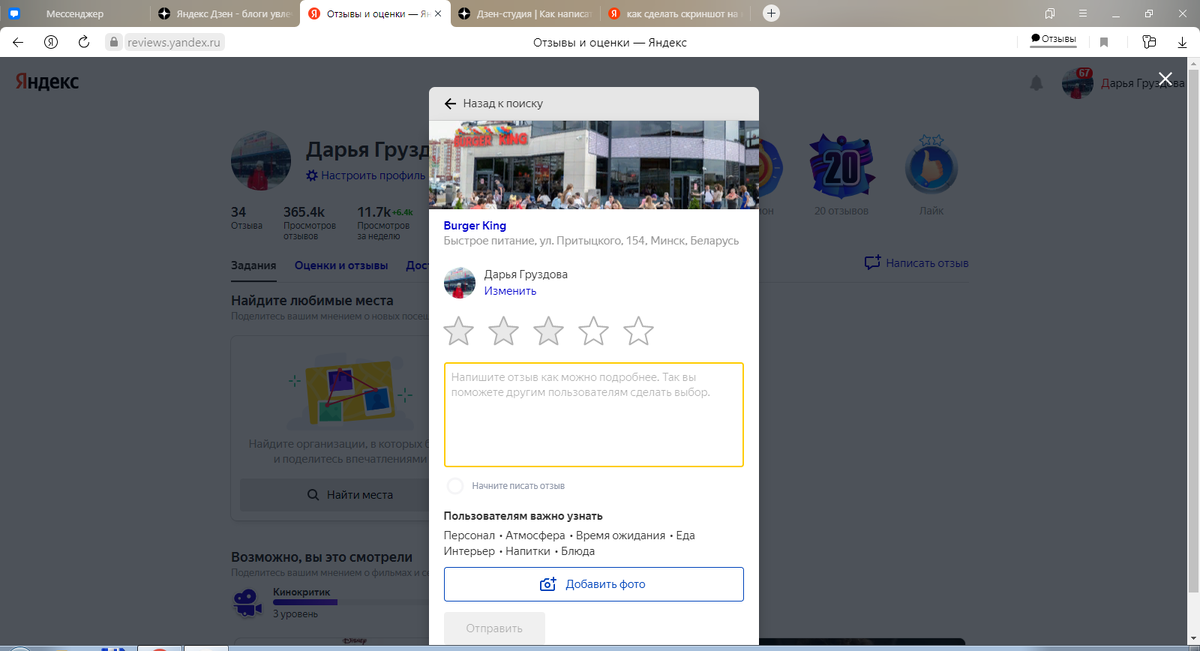Go back using browser back arrow
The width and height of the screenshot is (1200, 651).
click(x=17, y=42)
